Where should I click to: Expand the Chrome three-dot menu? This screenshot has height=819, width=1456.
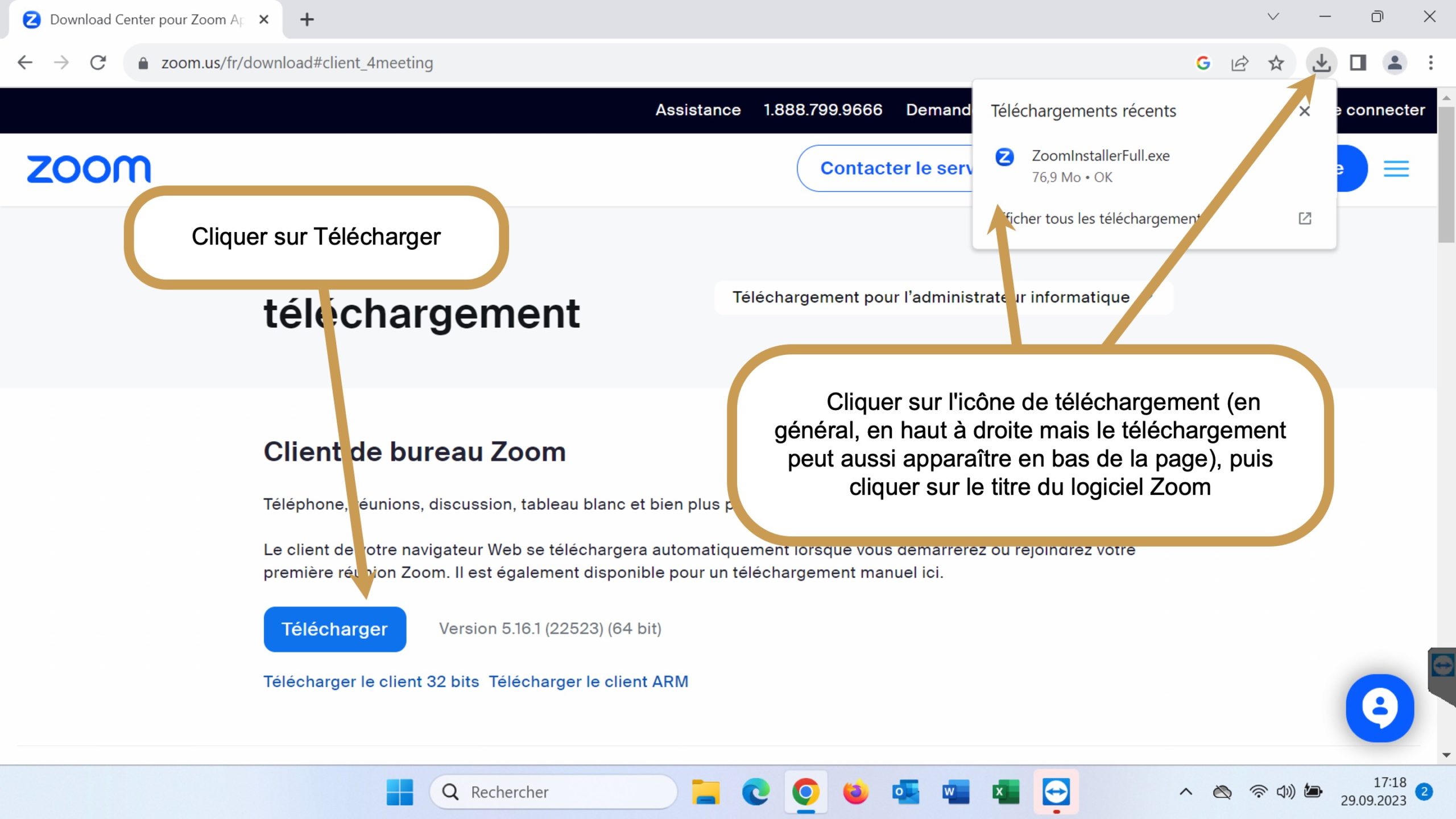(1430, 63)
